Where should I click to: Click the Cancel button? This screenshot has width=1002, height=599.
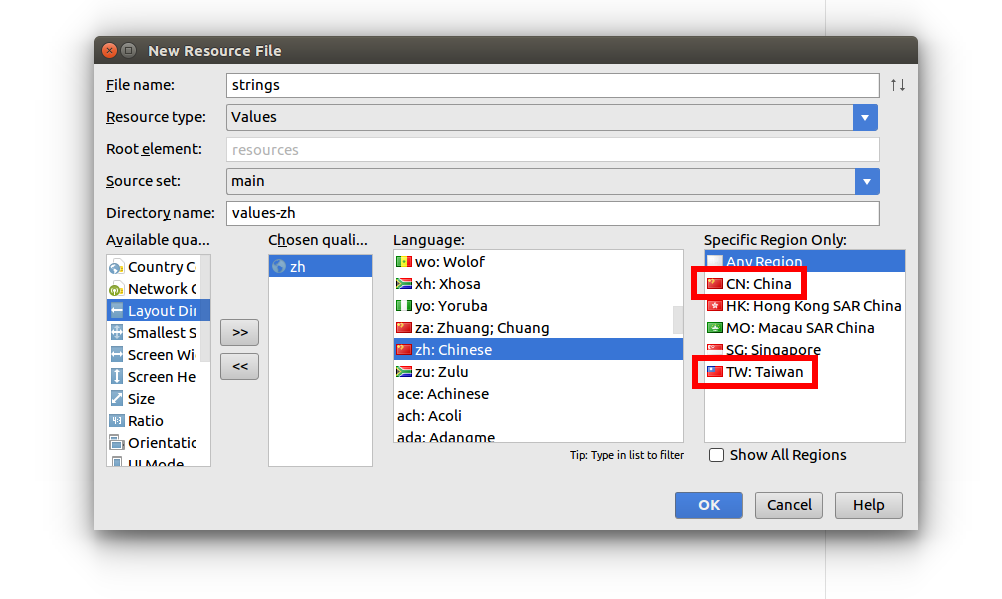(x=789, y=505)
